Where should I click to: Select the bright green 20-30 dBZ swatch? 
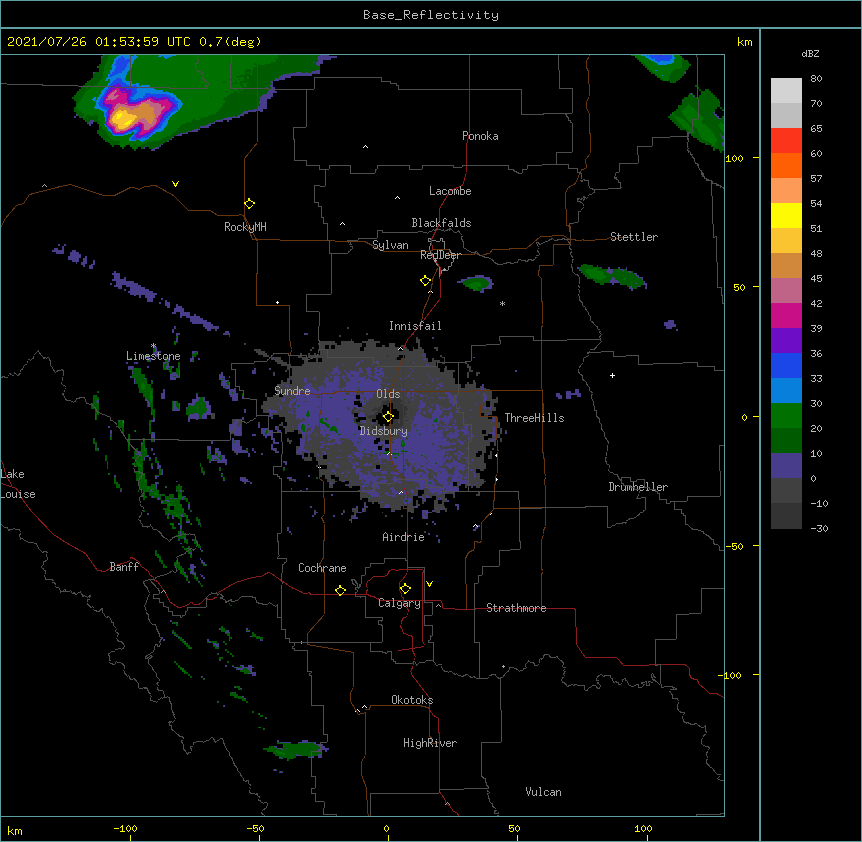click(786, 416)
